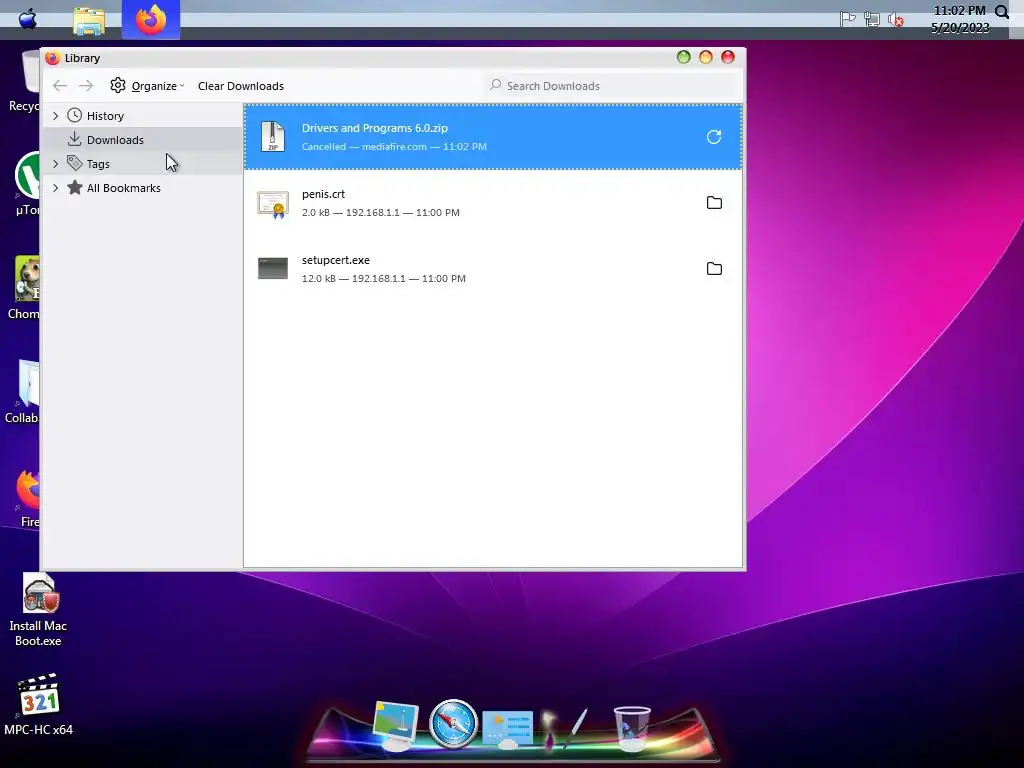Click the Firefox button in the taskbar
The image size is (1024, 768).
(151, 20)
